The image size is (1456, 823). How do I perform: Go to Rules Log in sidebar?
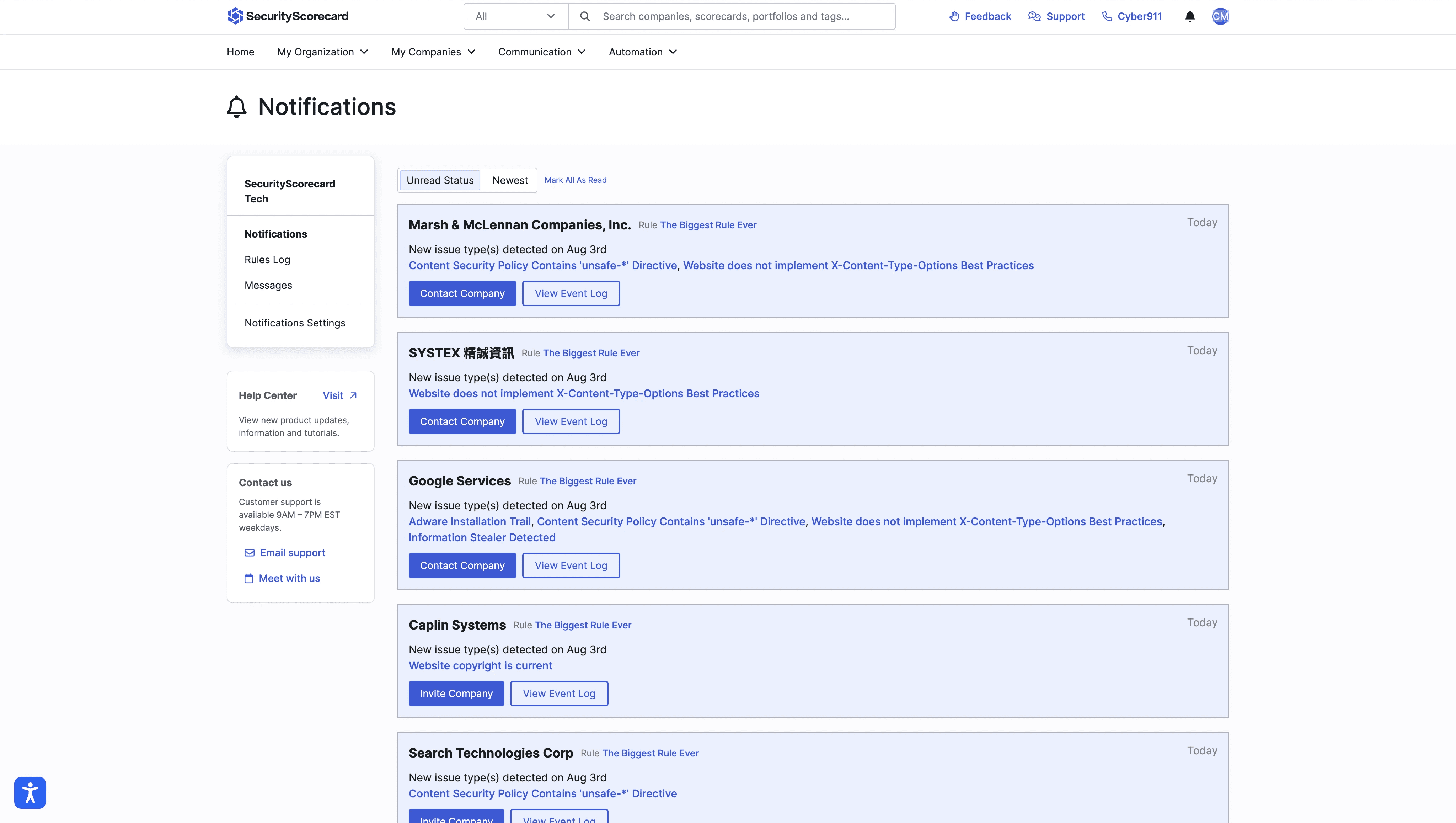[267, 260]
